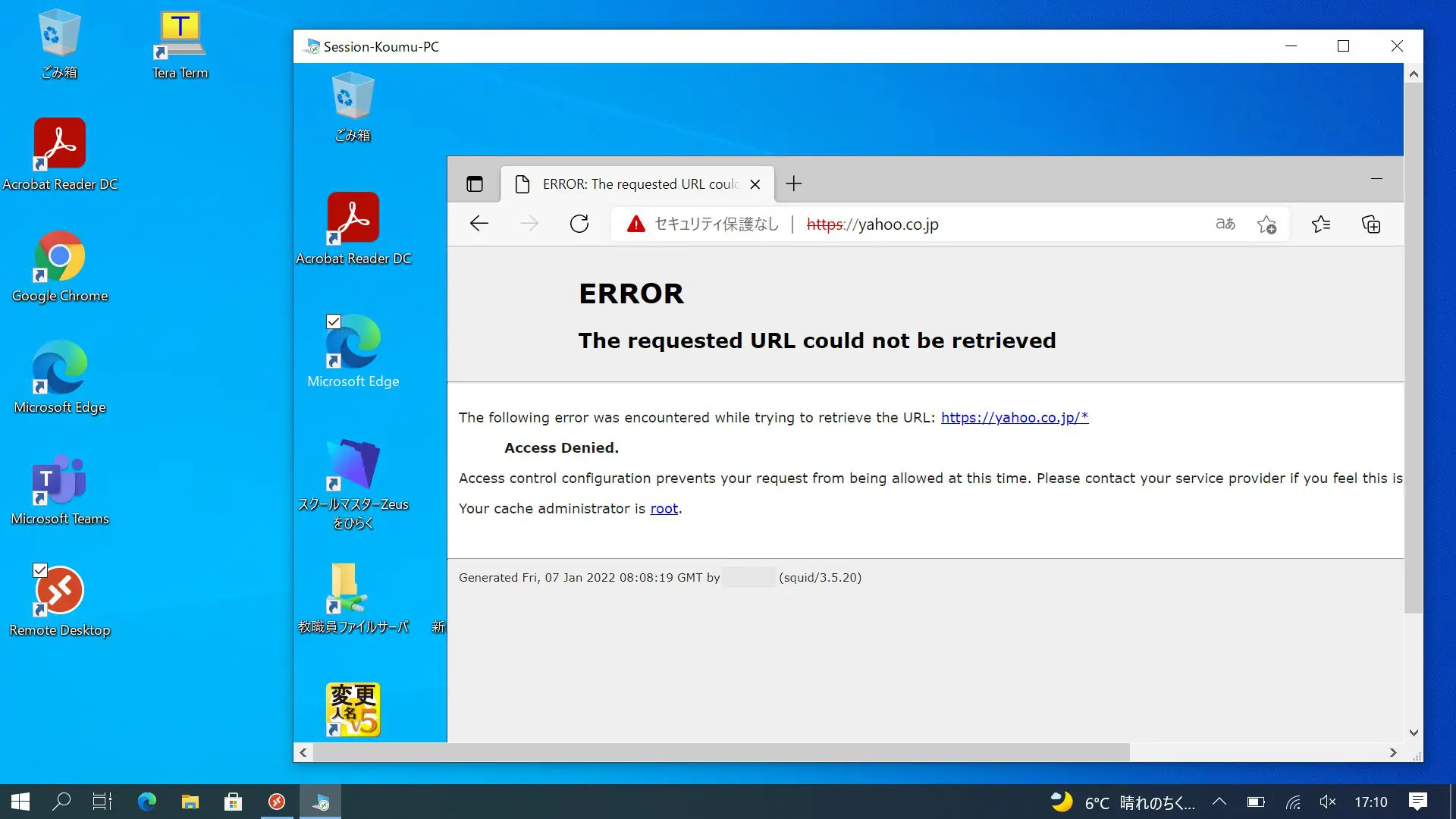Click right arrow of horizontal scrollbar
Viewport: 1456px width, 819px height.
(1393, 752)
